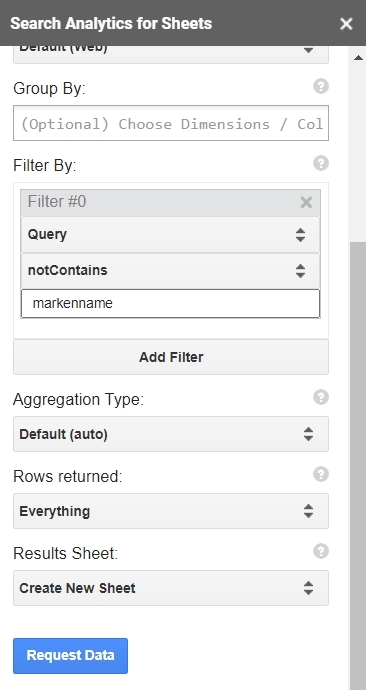The width and height of the screenshot is (366, 690).
Task: Click the Search Analytics for Sheets title
Action: click(x=111, y=23)
